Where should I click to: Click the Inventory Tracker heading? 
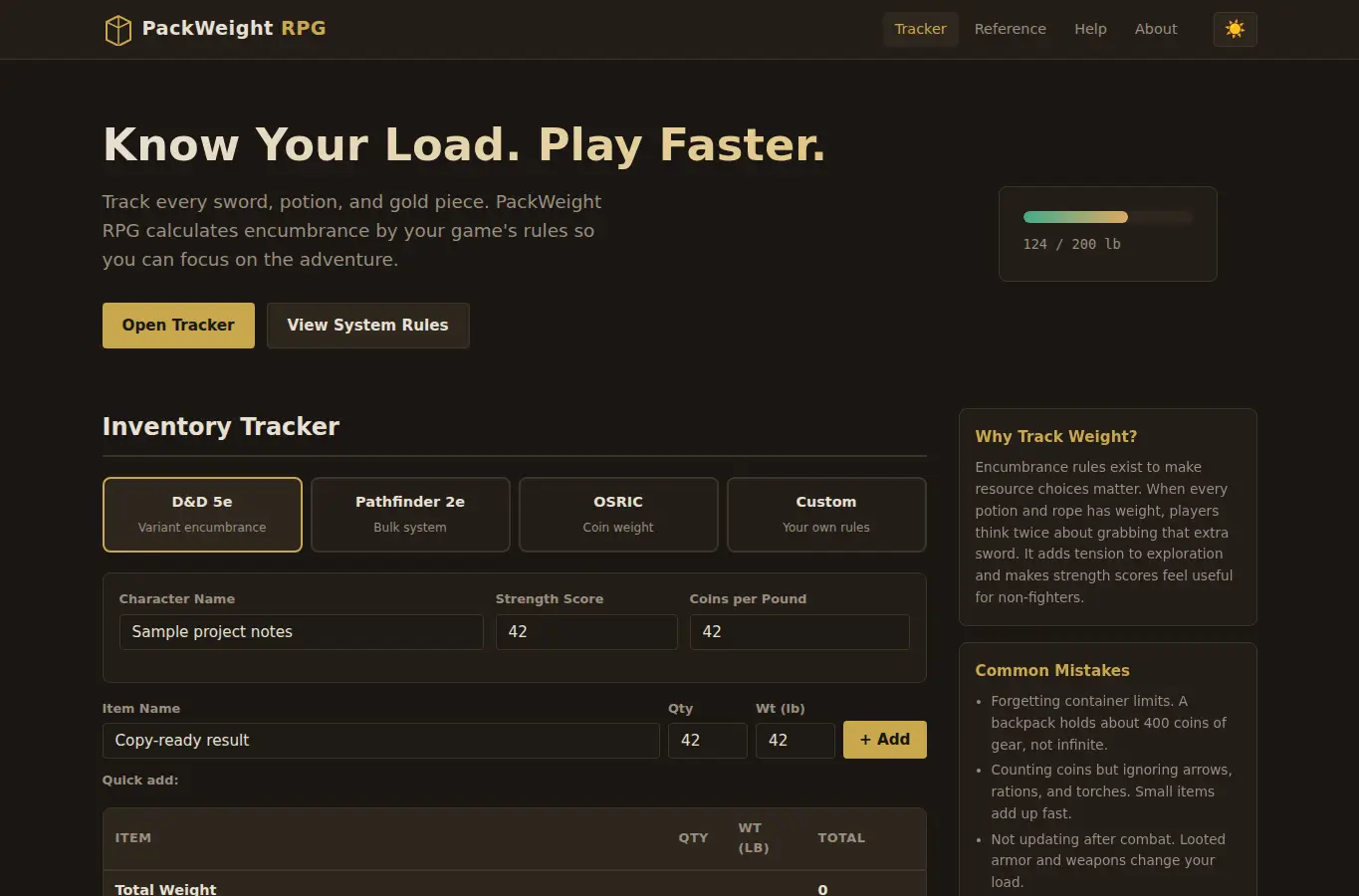(221, 427)
